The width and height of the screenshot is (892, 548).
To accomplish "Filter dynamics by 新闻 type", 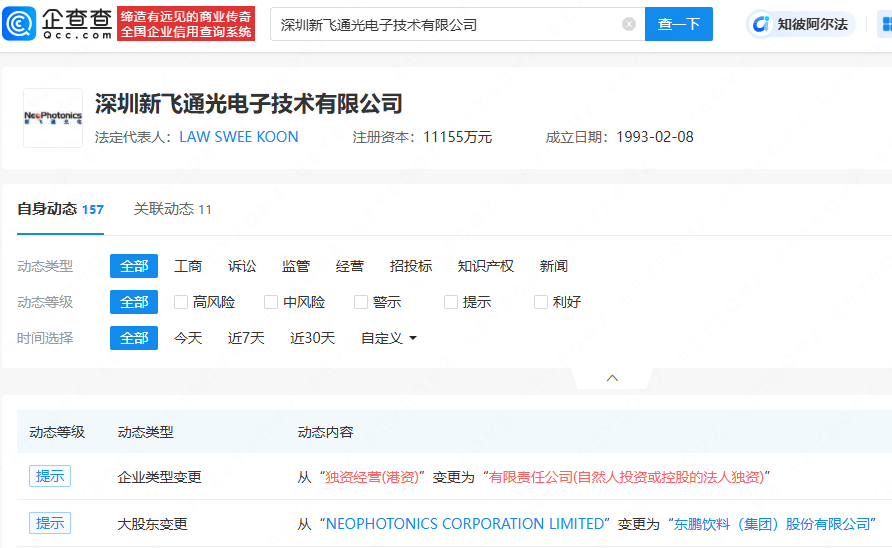I will tap(554, 266).
